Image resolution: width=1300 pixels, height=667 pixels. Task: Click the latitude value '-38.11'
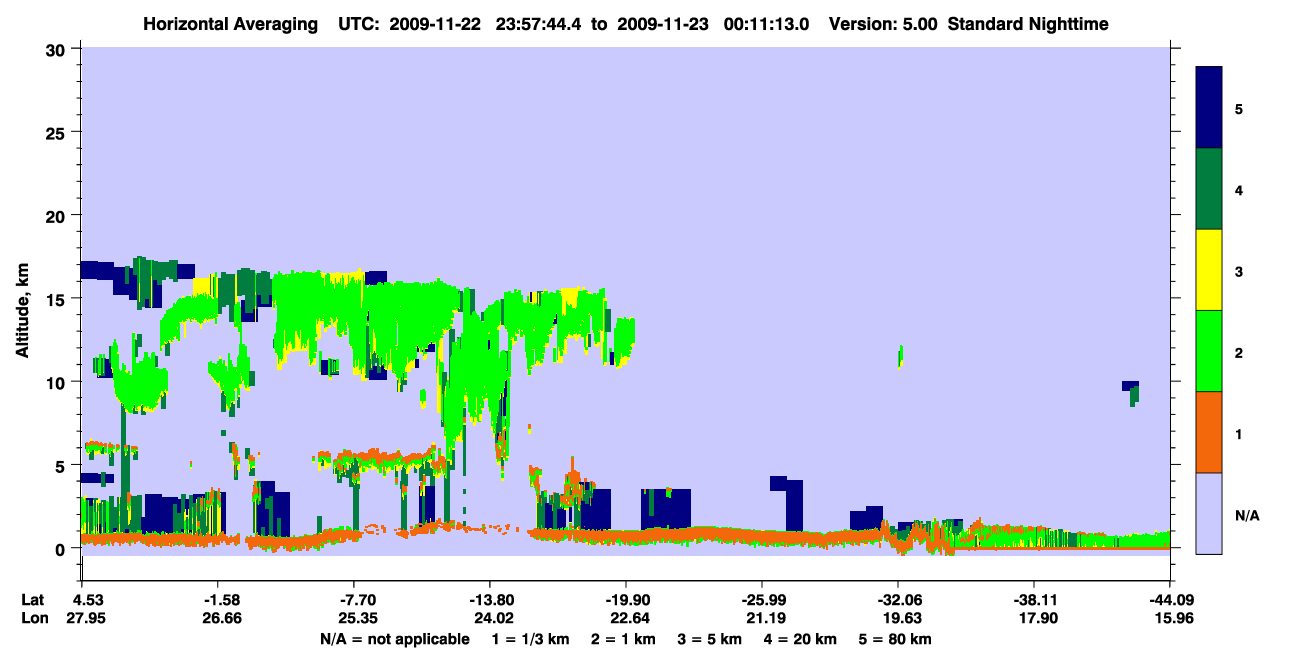(1033, 600)
